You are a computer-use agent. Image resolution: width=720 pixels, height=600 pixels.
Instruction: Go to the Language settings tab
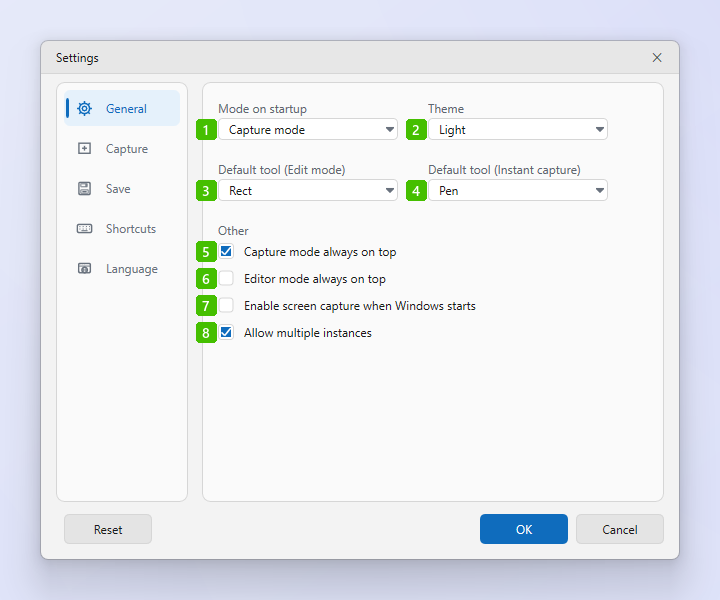pos(122,268)
